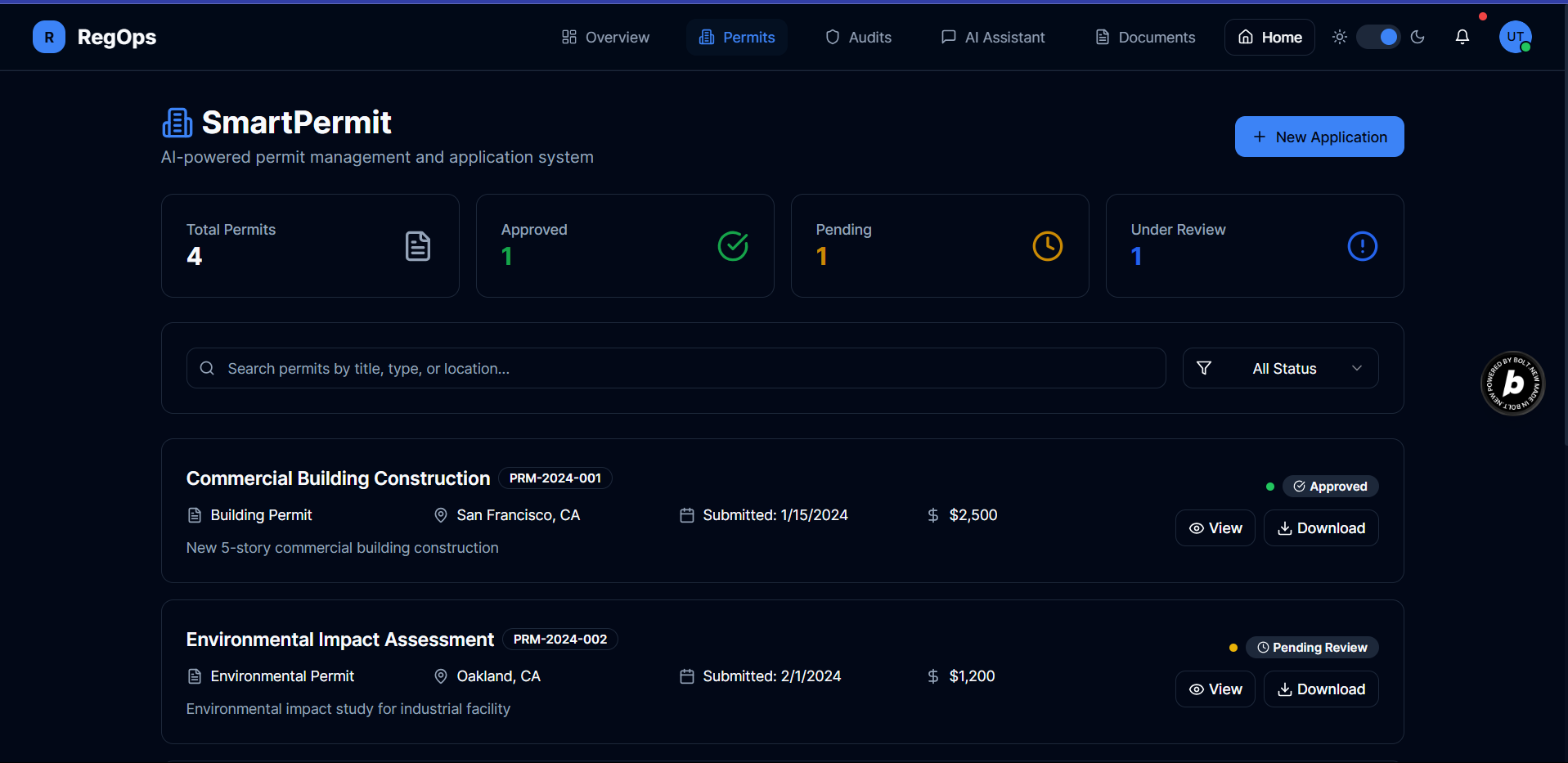The width and height of the screenshot is (1568, 763).
Task: Click the sun light-mode icon
Action: (1339, 37)
